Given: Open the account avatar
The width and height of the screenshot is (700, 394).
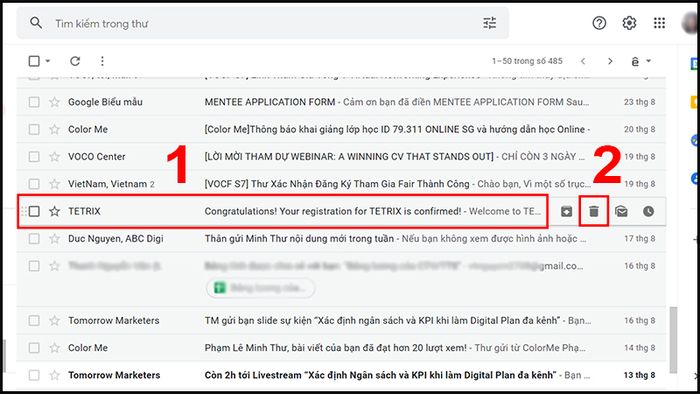Looking at the screenshot, I should [x=691, y=23].
